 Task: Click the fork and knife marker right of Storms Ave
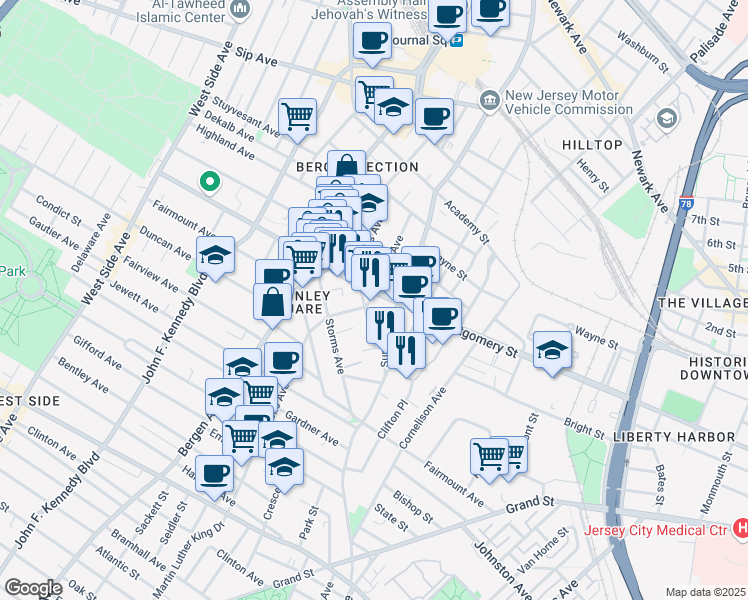click(385, 328)
